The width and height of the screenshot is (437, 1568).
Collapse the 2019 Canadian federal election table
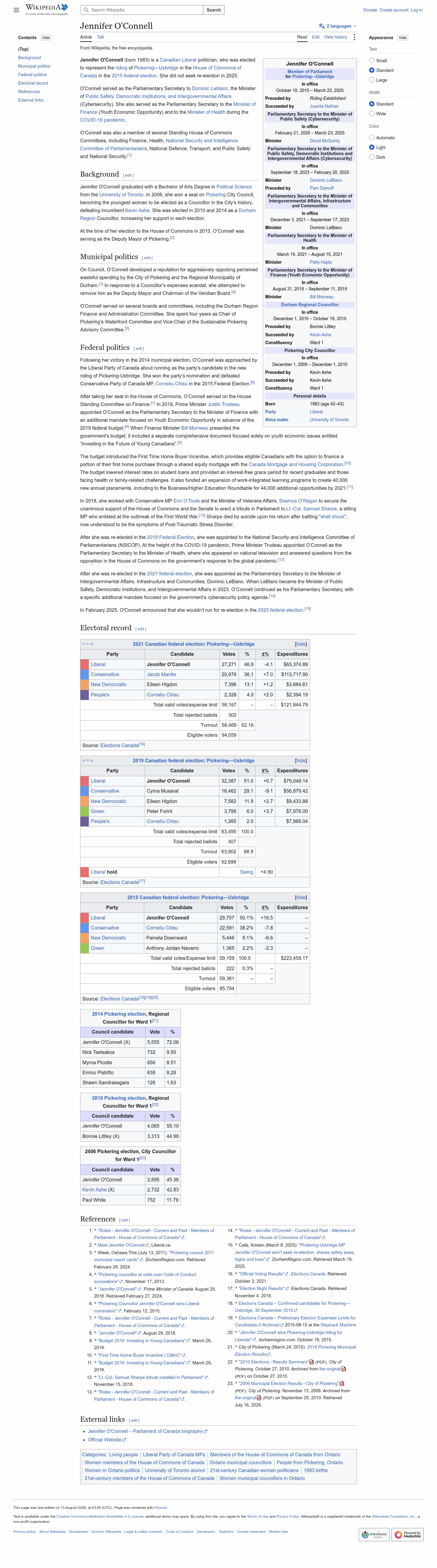[x=301, y=760]
